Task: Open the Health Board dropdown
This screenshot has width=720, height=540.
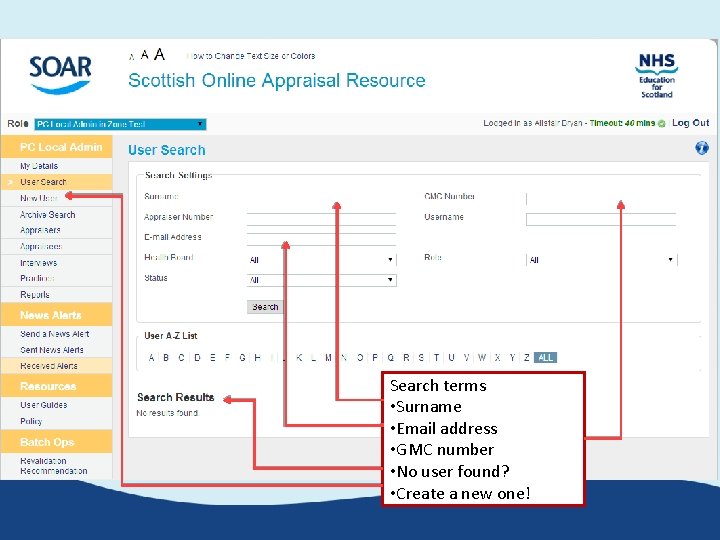Action: point(321,260)
